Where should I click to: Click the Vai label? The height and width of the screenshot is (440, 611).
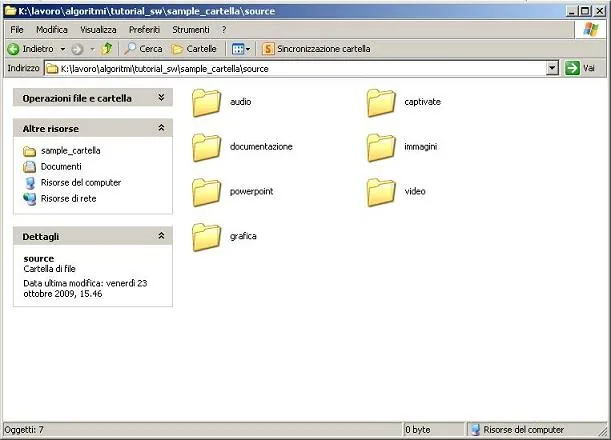pyautogui.click(x=589, y=68)
